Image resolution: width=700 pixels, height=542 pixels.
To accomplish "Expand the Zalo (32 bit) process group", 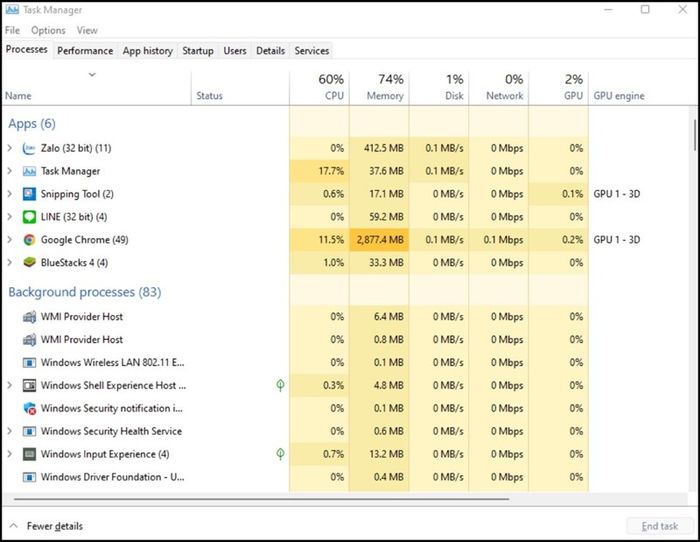I will (x=10, y=148).
